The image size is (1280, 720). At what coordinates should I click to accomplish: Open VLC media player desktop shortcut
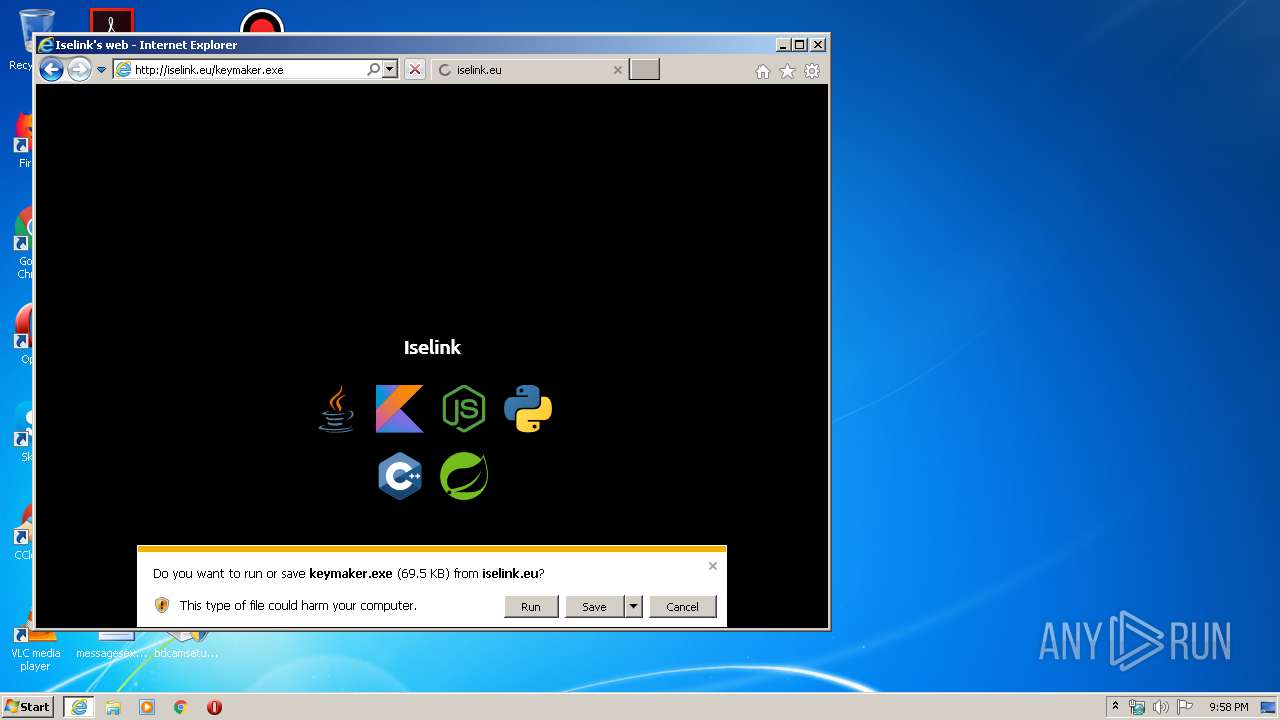[35, 650]
